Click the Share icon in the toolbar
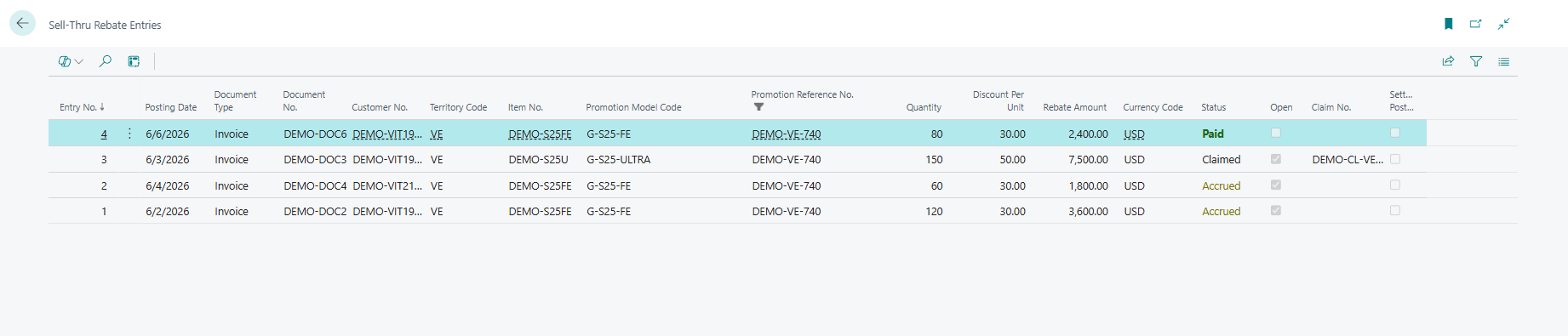 pyautogui.click(x=1448, y=61)
